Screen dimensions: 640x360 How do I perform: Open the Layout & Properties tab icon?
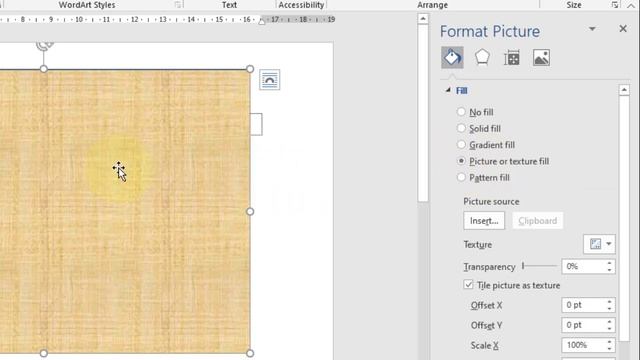tap(512, 58)
